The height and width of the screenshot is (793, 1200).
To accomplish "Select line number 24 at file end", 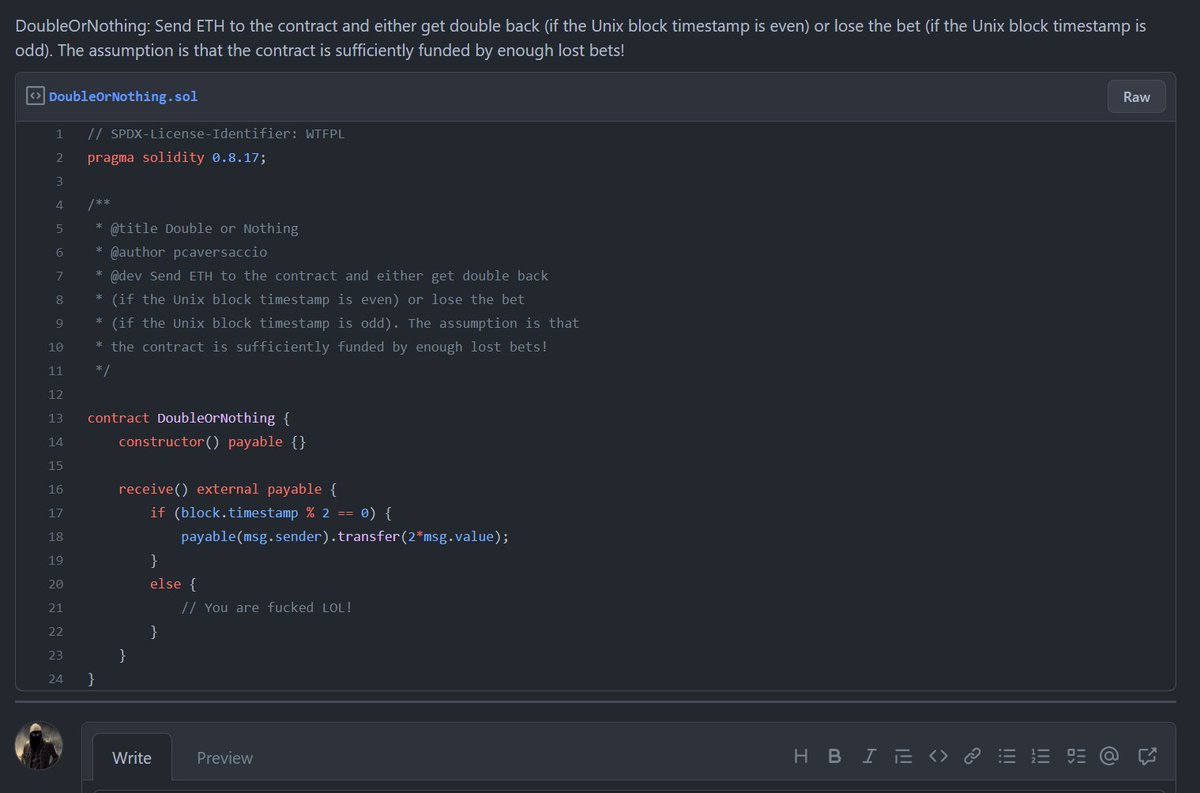I will 56,679.
